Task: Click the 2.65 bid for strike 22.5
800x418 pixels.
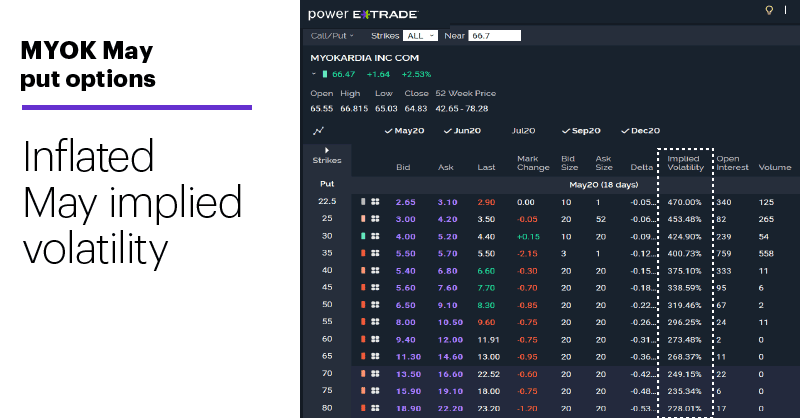Action: click(406, 202)
